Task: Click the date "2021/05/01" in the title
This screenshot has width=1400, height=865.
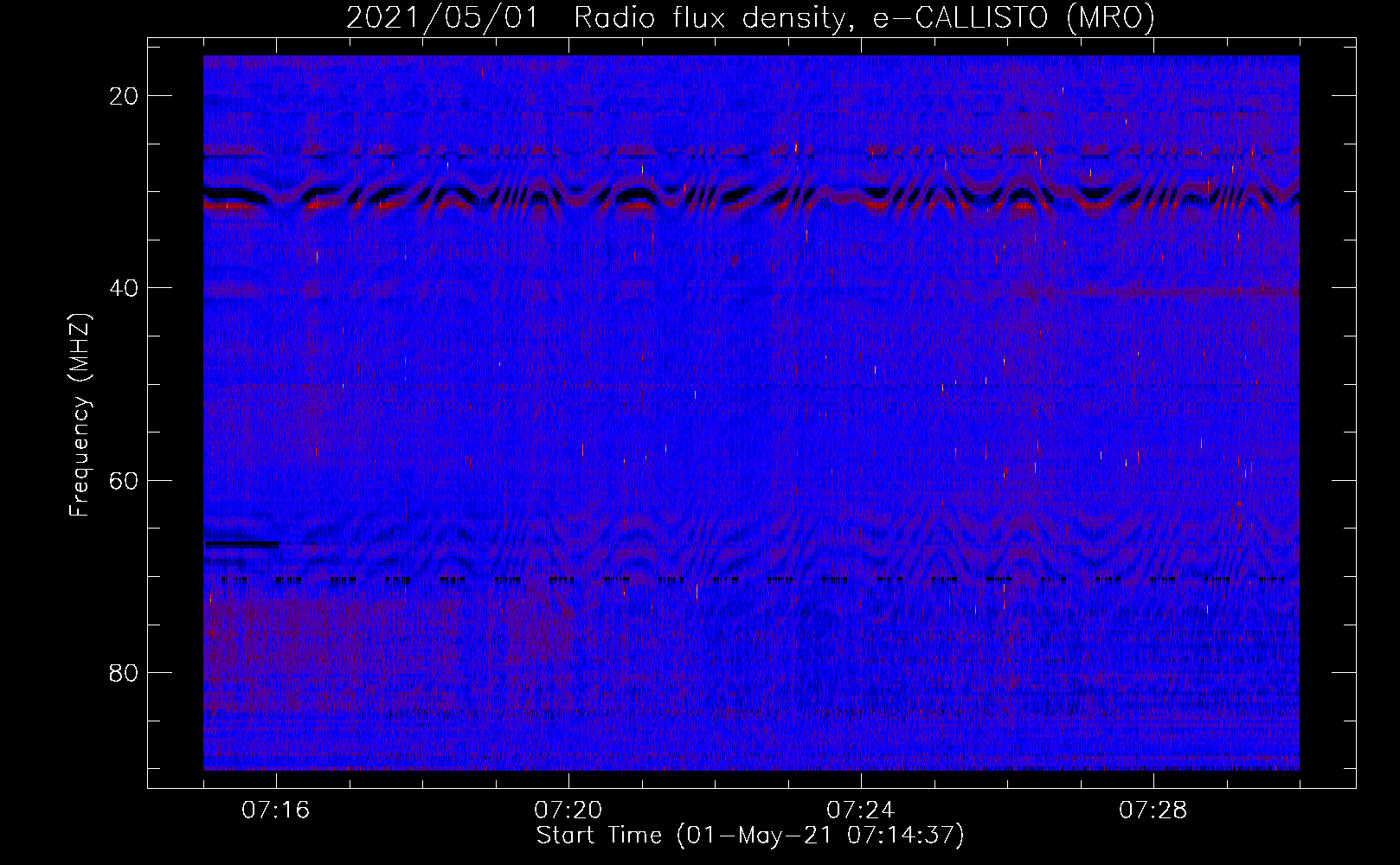Action: (442, 17)
